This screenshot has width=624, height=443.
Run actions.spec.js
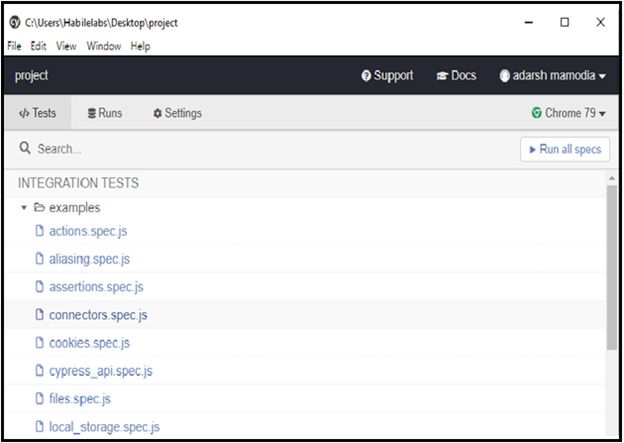point(88,231)
